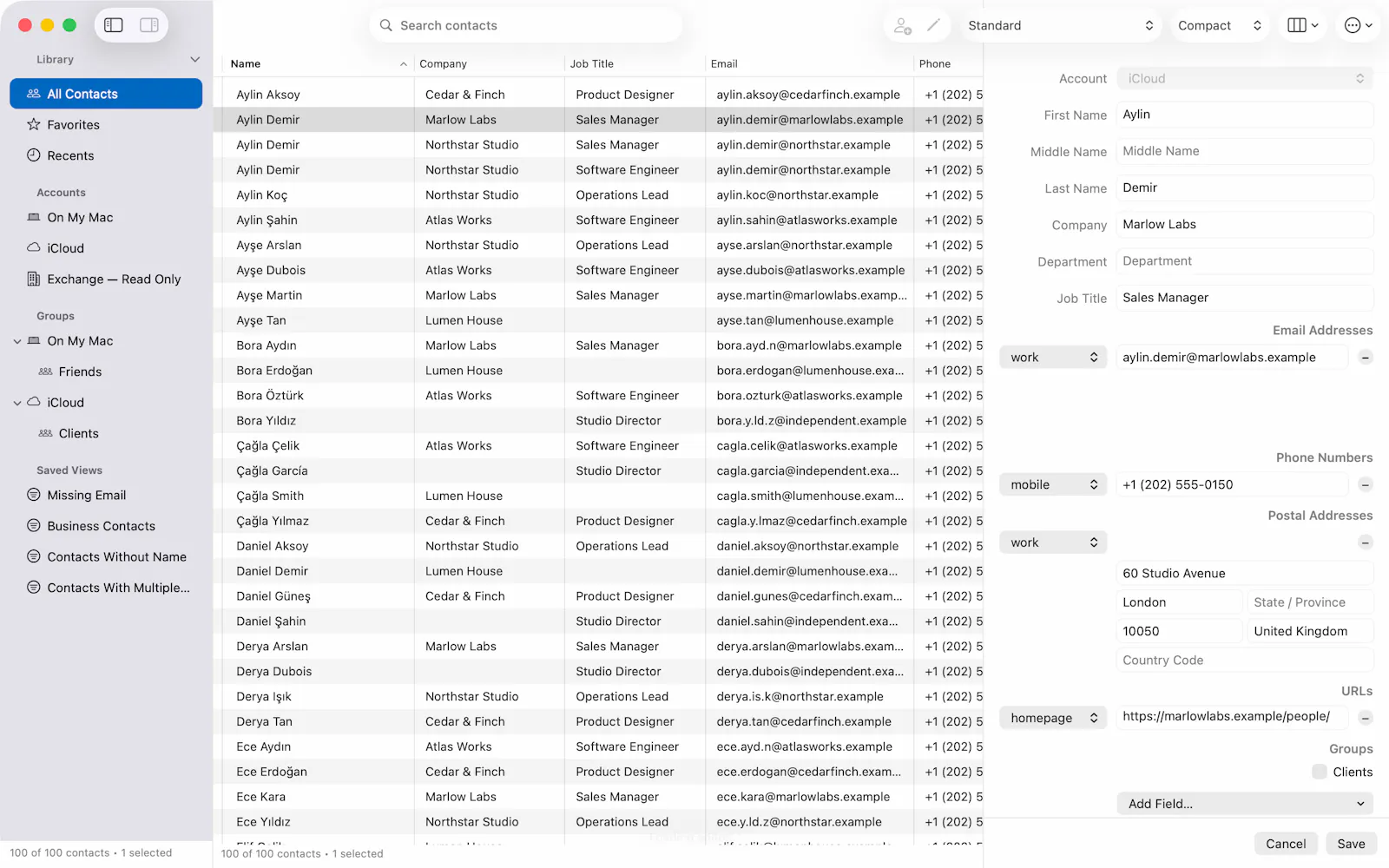Image resolution: width=1389 pixels, height=868 pixels.
Task: Click the First Name field
Action: pyautogui.click(x=1245, y=115)
